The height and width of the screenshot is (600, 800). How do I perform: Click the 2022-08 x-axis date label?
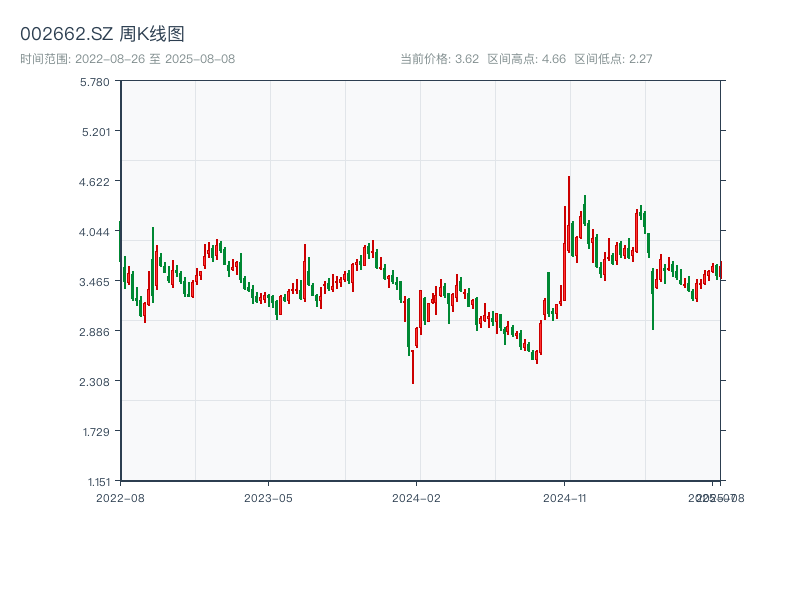120,497
